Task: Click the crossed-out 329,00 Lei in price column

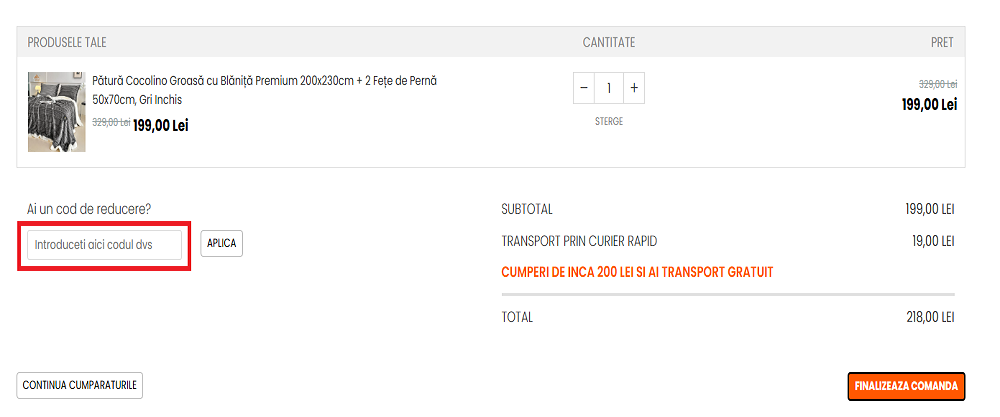Action: [x=937, y=84]
